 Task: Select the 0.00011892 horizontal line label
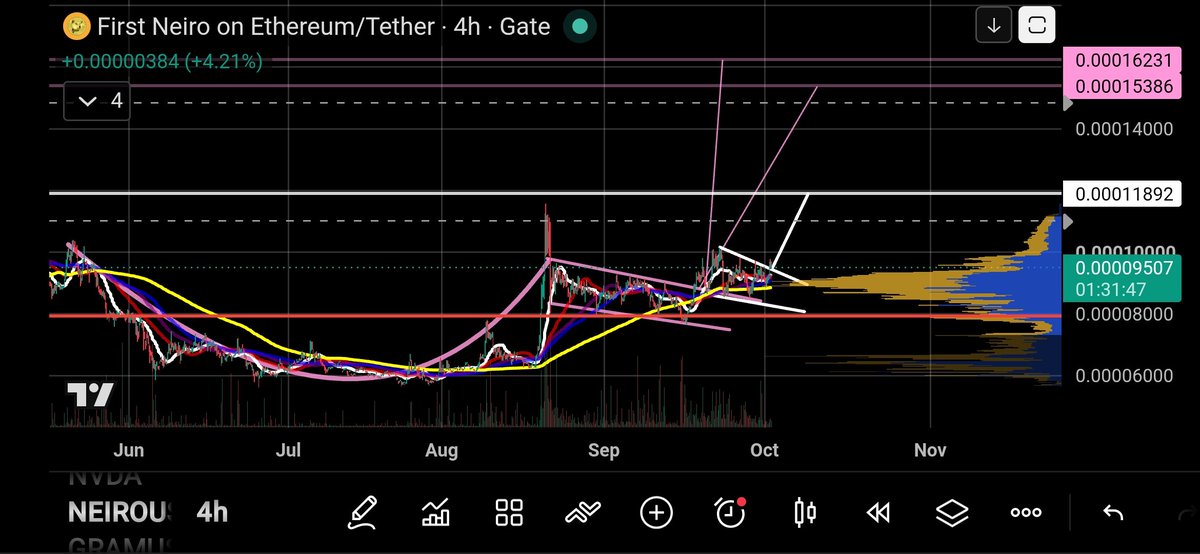pos(1123,194)
